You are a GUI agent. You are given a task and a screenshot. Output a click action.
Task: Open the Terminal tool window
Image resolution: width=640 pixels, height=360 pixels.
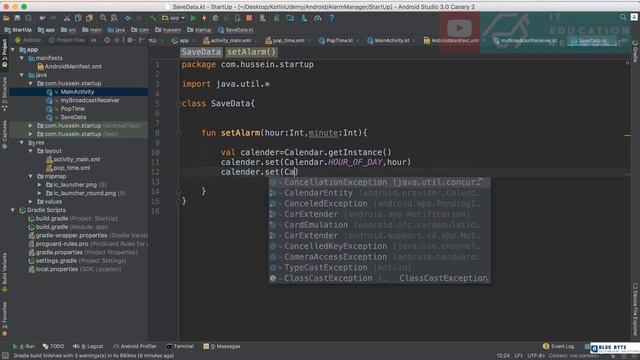(180, 346)
